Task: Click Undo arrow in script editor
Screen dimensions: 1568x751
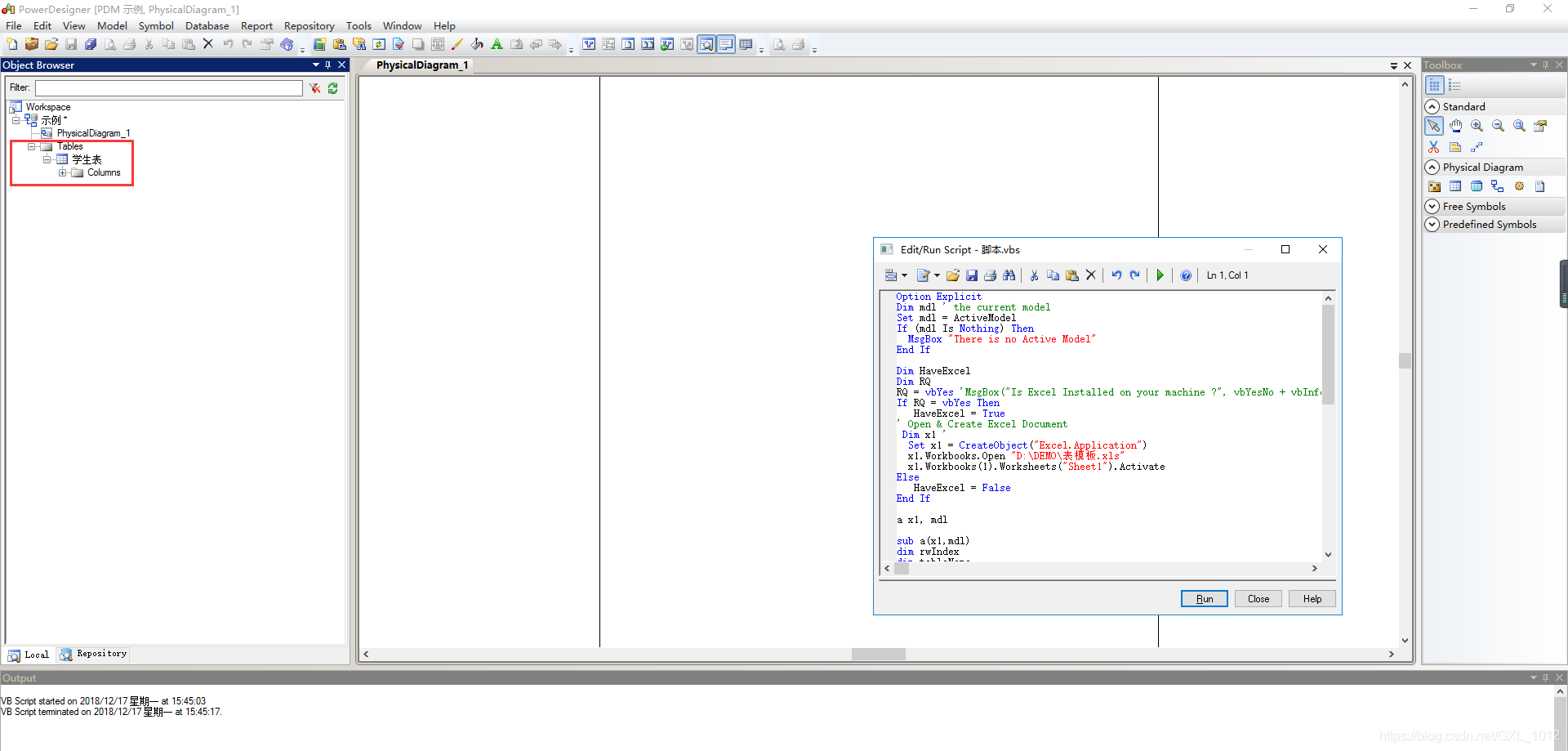Action: click(x=1116, y=275)
